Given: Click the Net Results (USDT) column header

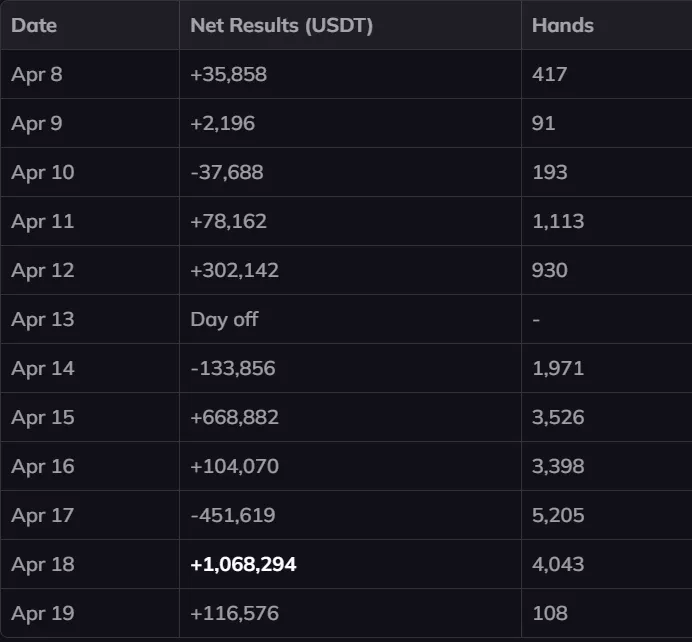Looking at the screenshot, I should 281,25.
